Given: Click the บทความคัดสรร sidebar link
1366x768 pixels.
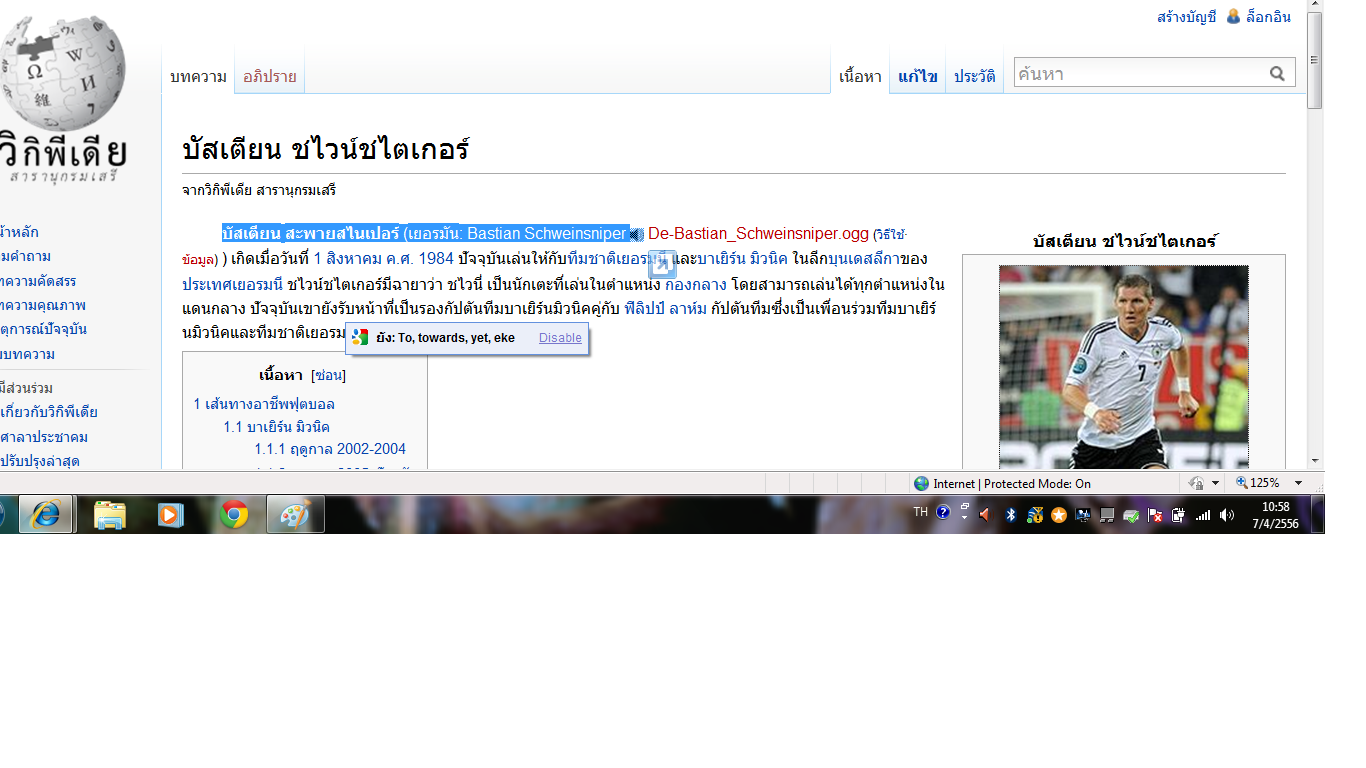Looking at the screenshot, I should [x=38, y=281].
